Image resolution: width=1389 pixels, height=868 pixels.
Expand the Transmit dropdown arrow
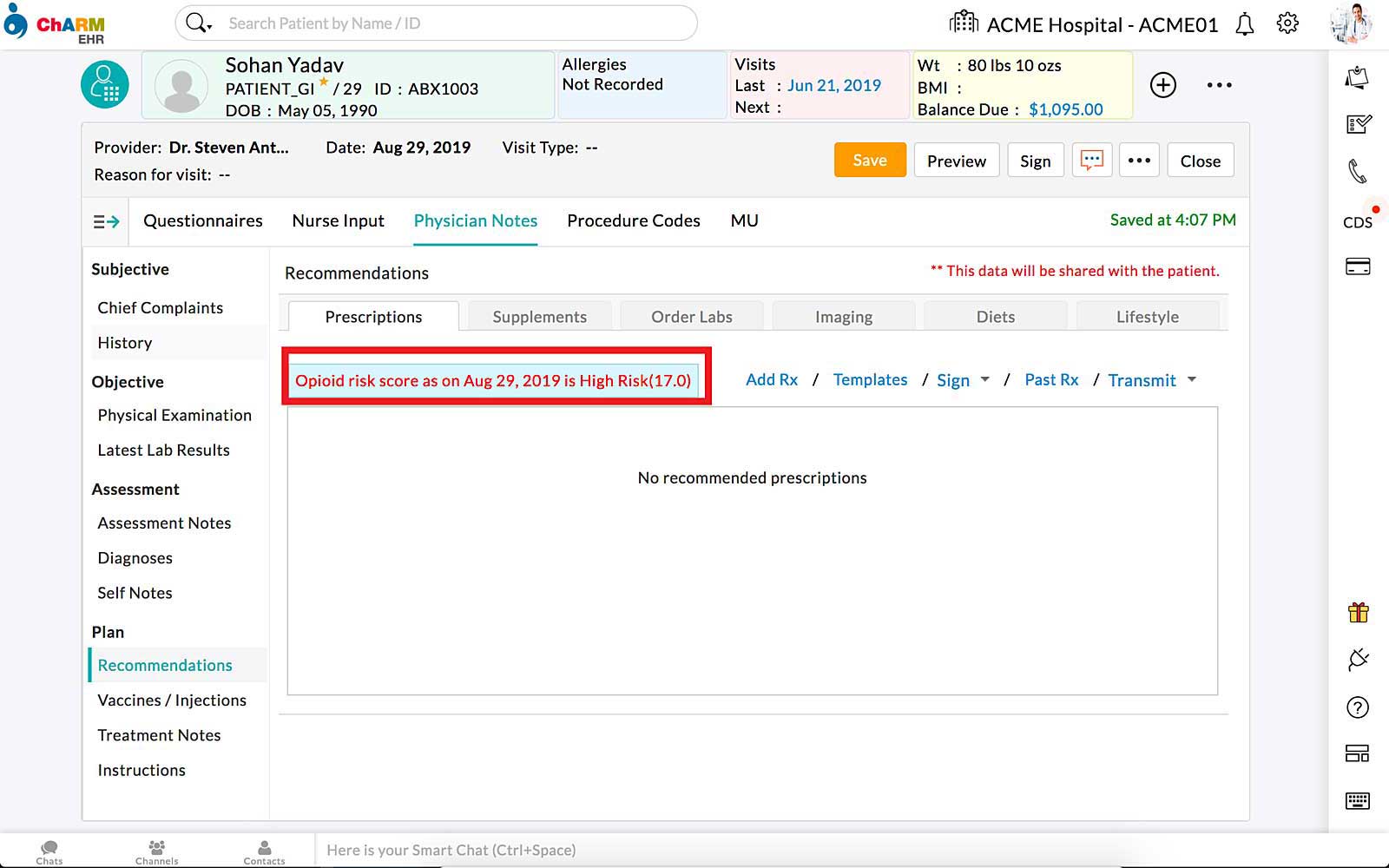[x=1191, y=379]
